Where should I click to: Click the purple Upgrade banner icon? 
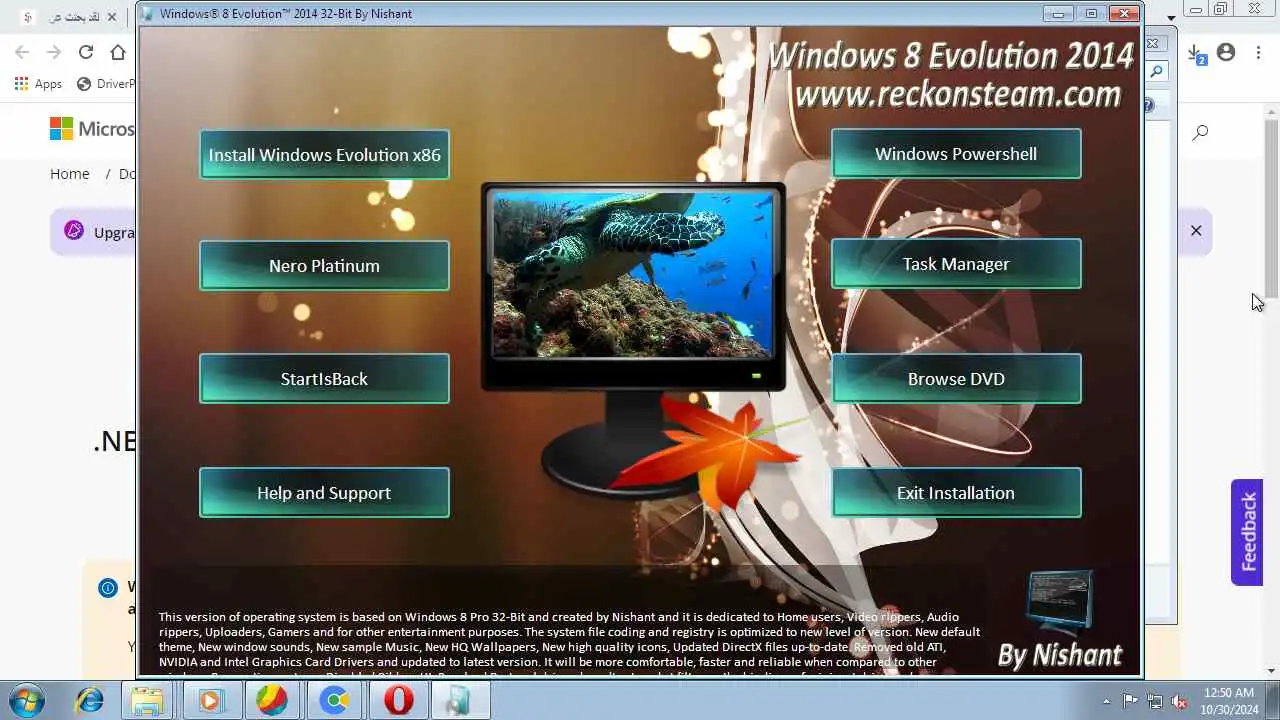tap(74, 231)
